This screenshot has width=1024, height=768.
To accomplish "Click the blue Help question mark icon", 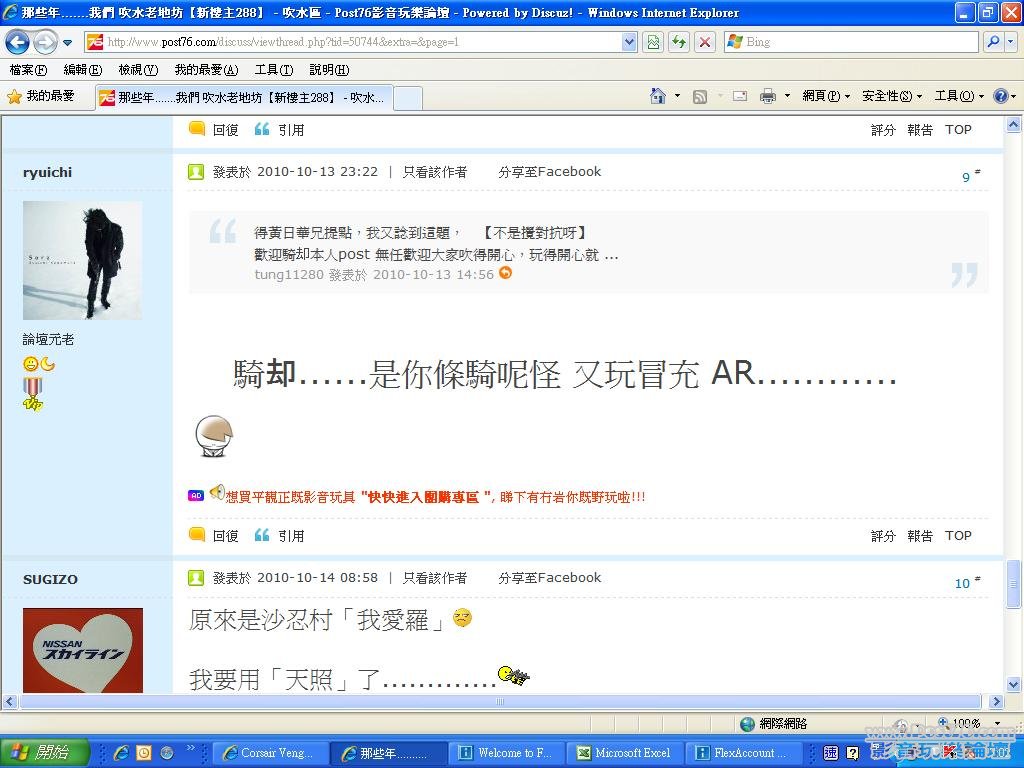I will tap(1000, 96).
